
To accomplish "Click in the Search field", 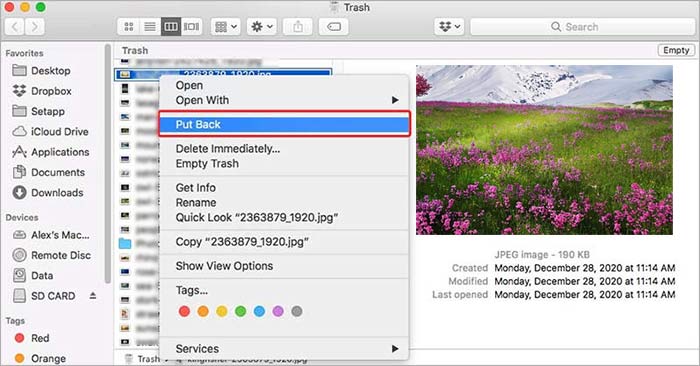I will tap(583, 27).
